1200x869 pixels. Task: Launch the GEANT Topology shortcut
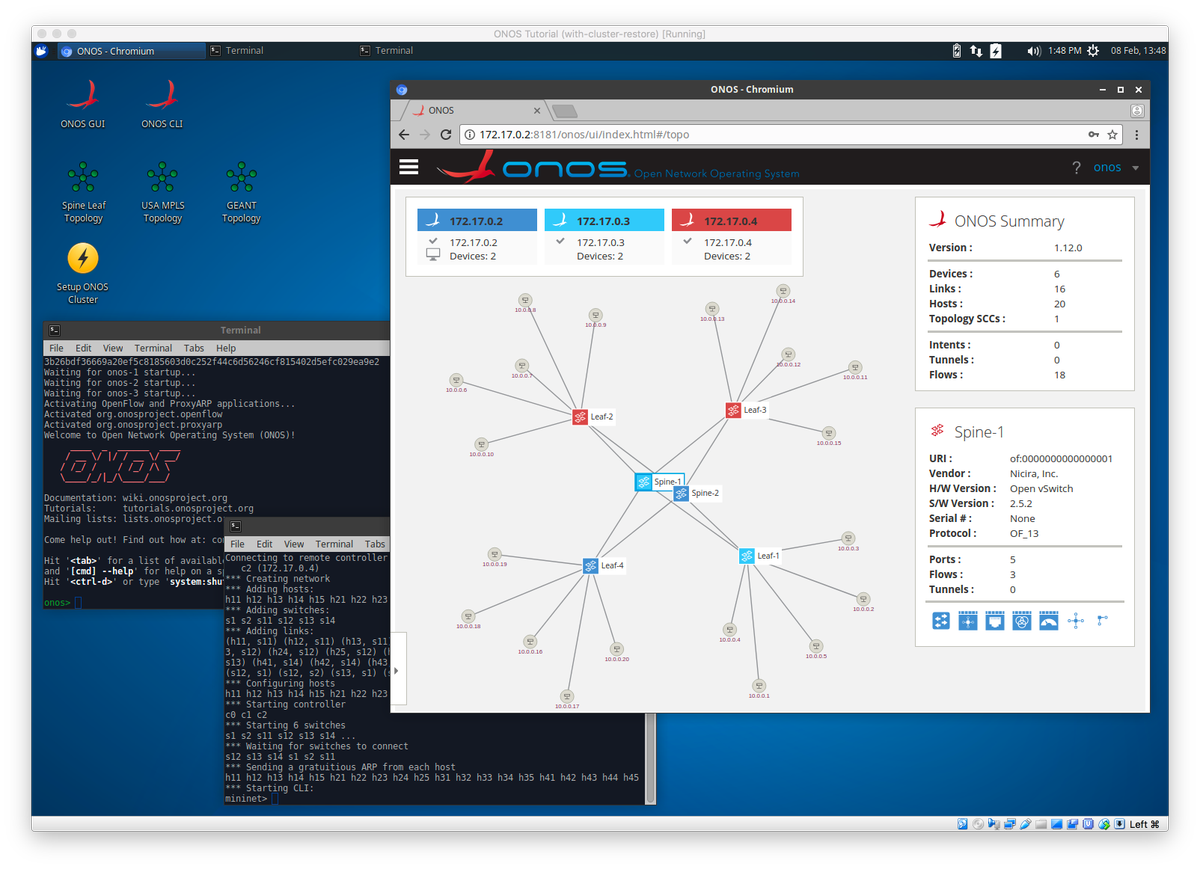click(241, 192)
